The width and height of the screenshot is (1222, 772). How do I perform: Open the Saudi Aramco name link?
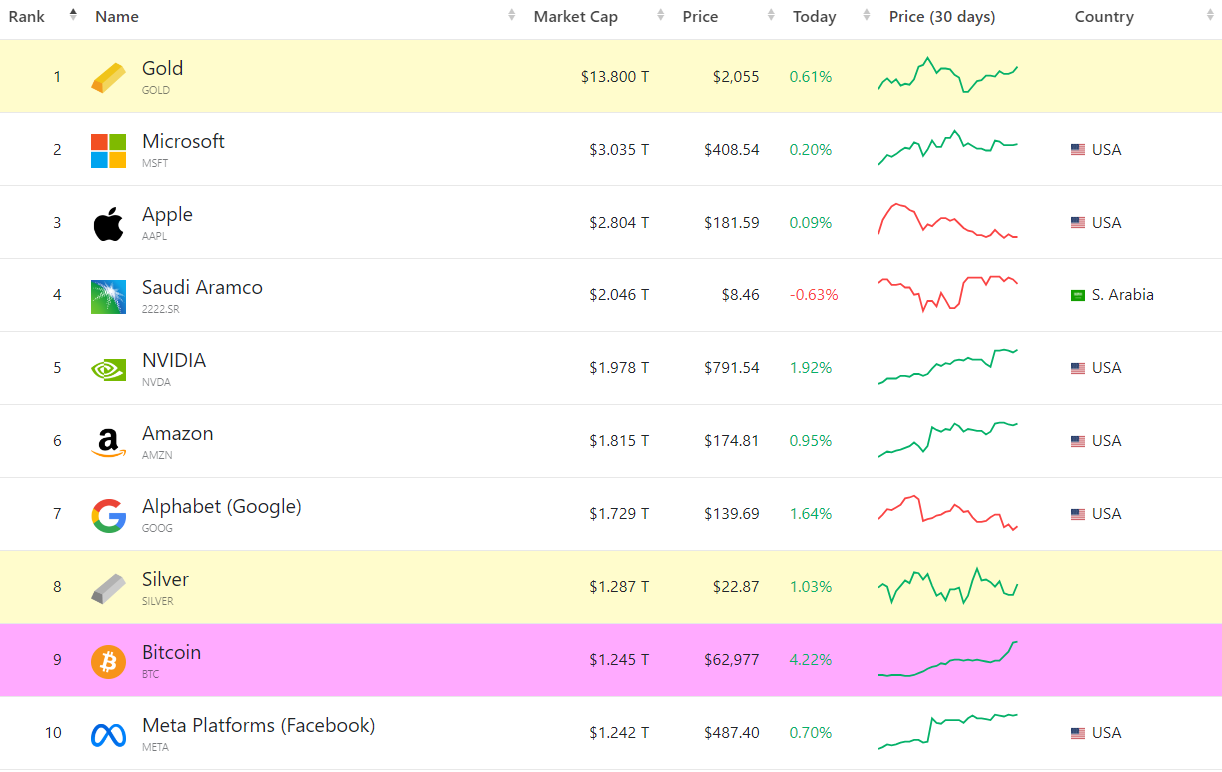point(202,287)
